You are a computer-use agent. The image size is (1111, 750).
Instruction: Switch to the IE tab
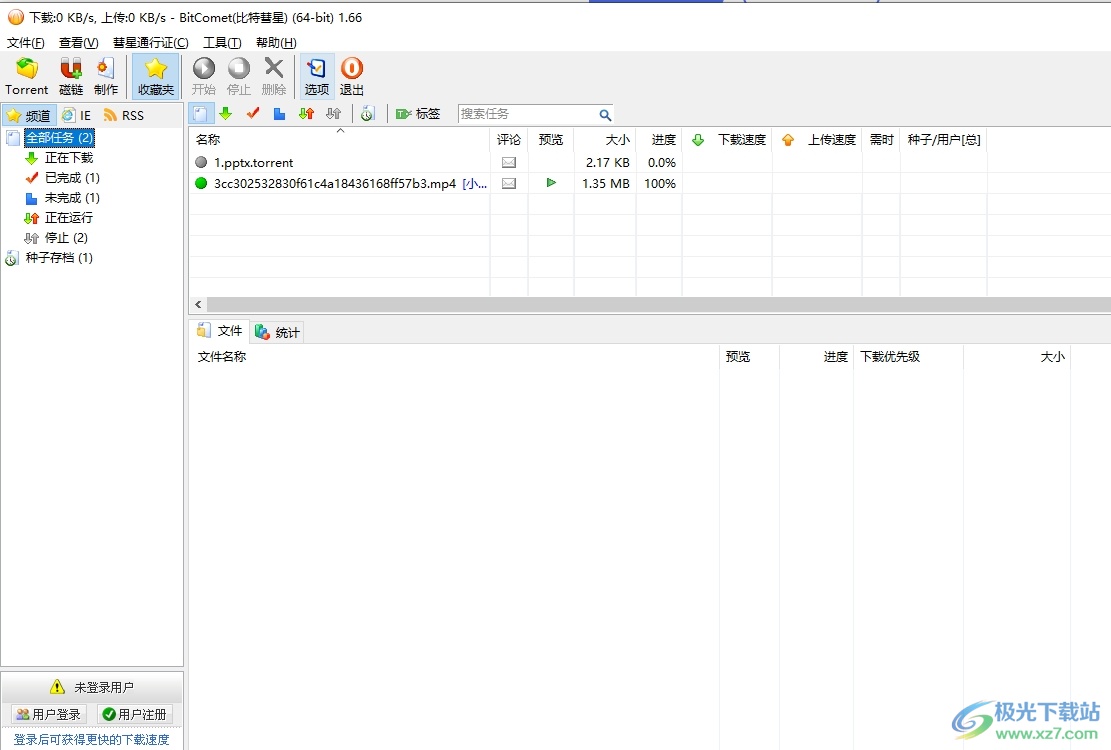coord(77,115)
